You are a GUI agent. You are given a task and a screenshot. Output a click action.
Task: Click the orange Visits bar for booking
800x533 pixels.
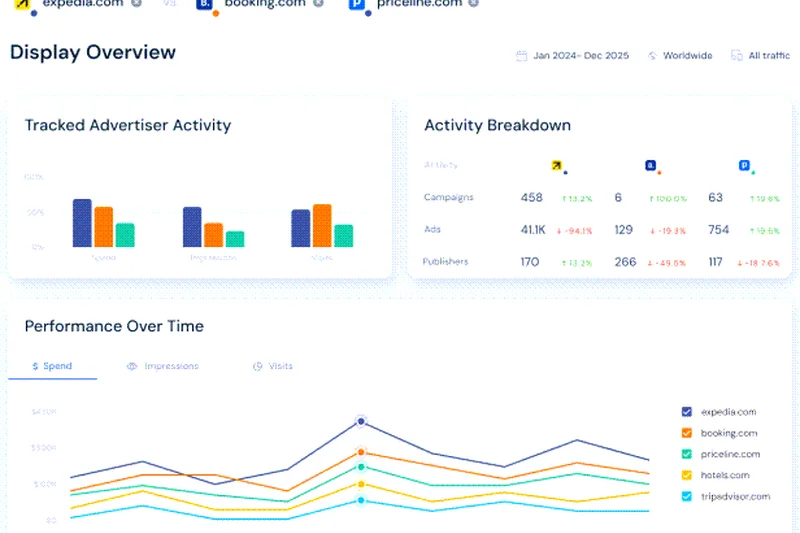pos(322,226)
